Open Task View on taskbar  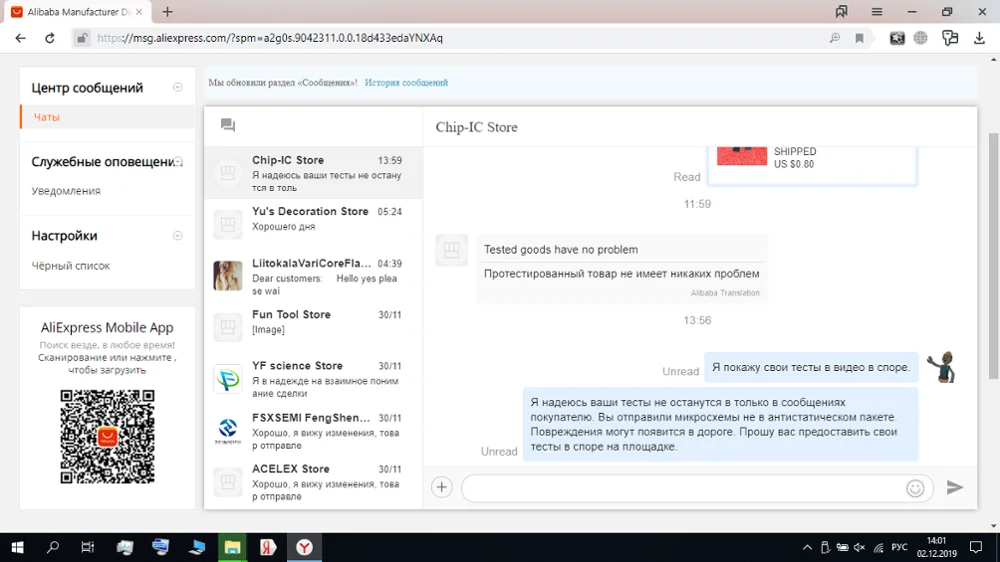(x=87, y=547)
